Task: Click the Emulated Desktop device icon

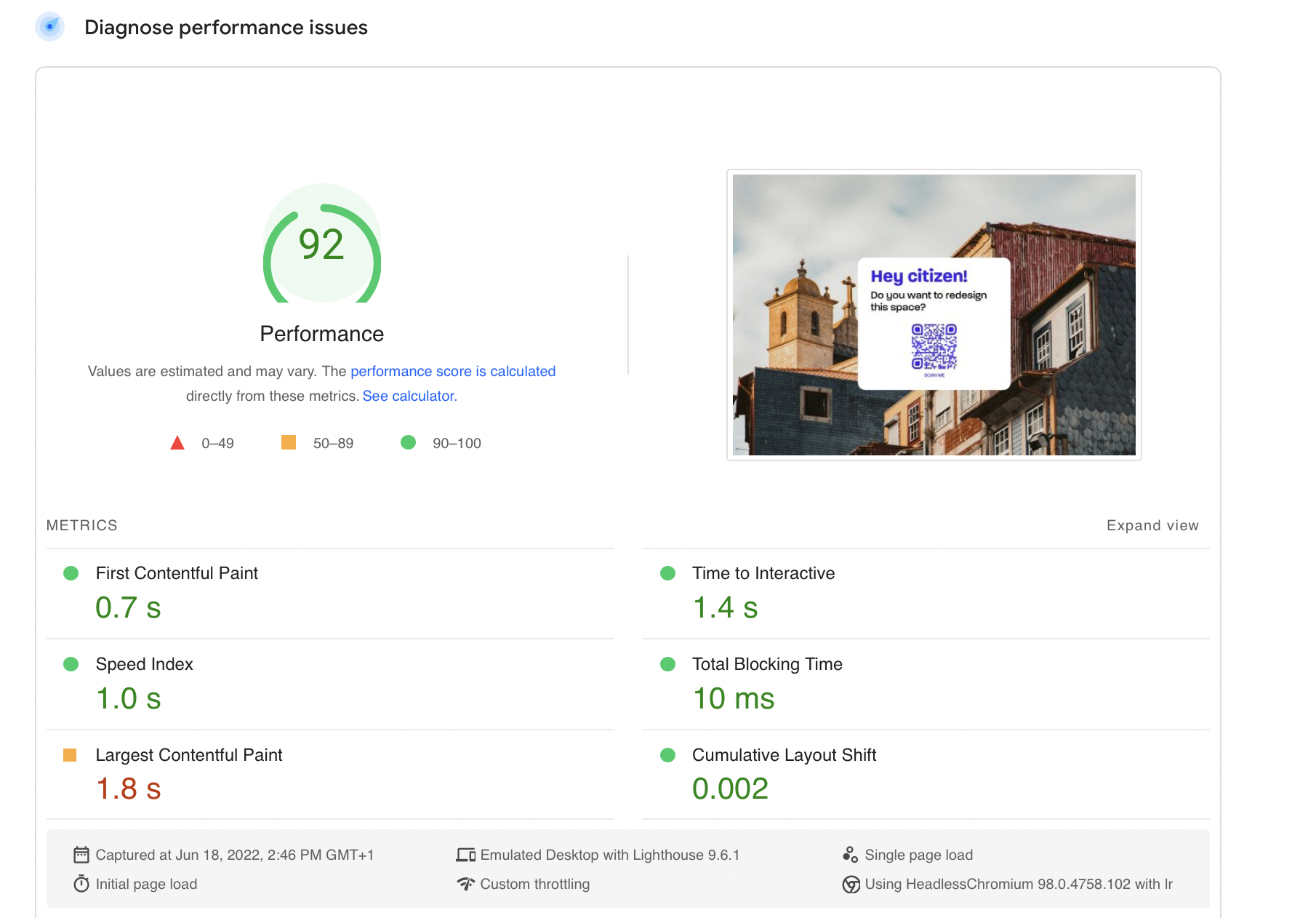Action: point(465,855)
